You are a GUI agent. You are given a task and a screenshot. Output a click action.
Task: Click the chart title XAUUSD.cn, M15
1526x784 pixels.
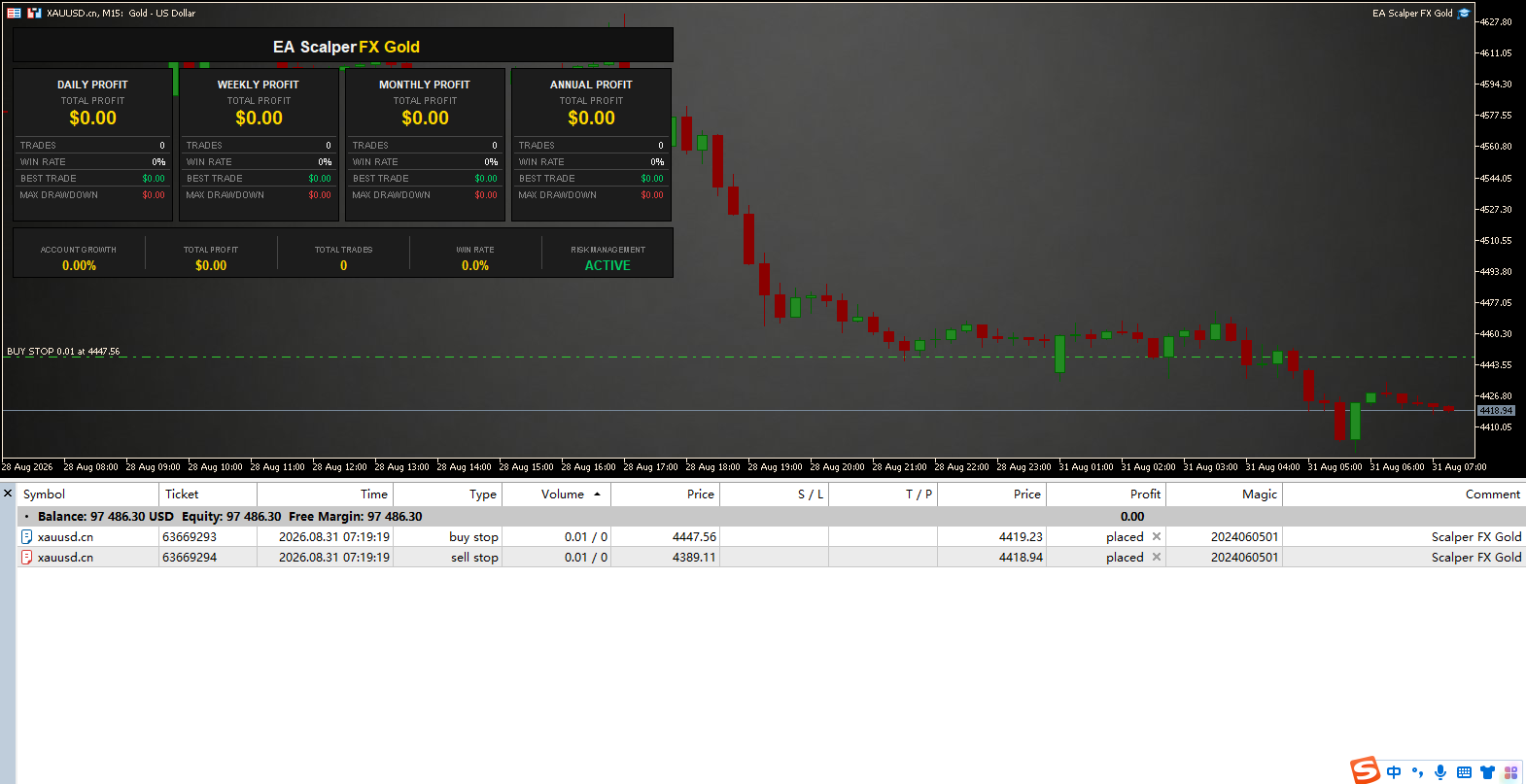[121, 14]
